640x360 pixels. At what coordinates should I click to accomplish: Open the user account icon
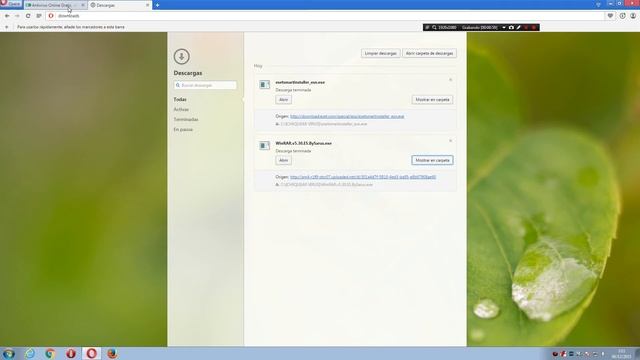pos(633,16)
